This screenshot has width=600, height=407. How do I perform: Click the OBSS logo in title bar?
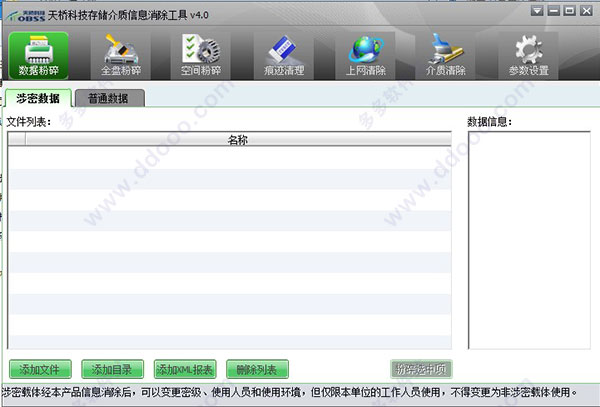point(26,16)
